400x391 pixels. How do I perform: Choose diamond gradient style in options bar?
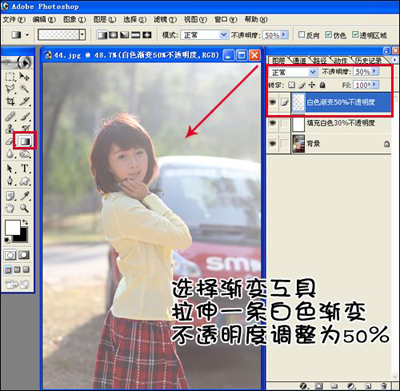tap(147, 35)
